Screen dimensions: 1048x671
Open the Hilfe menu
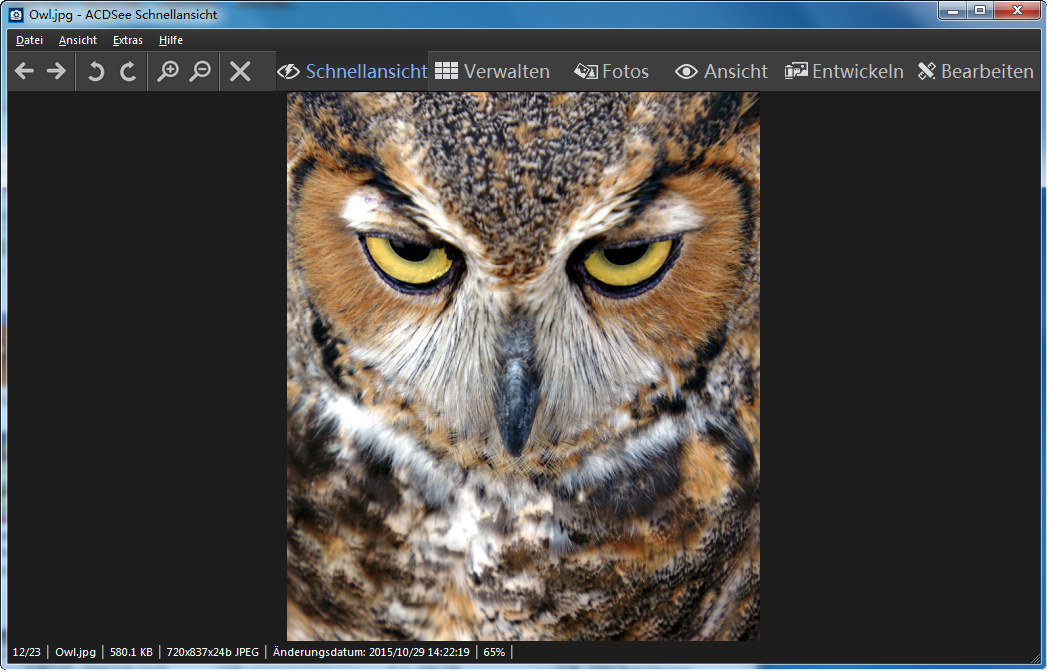point(171,40)
